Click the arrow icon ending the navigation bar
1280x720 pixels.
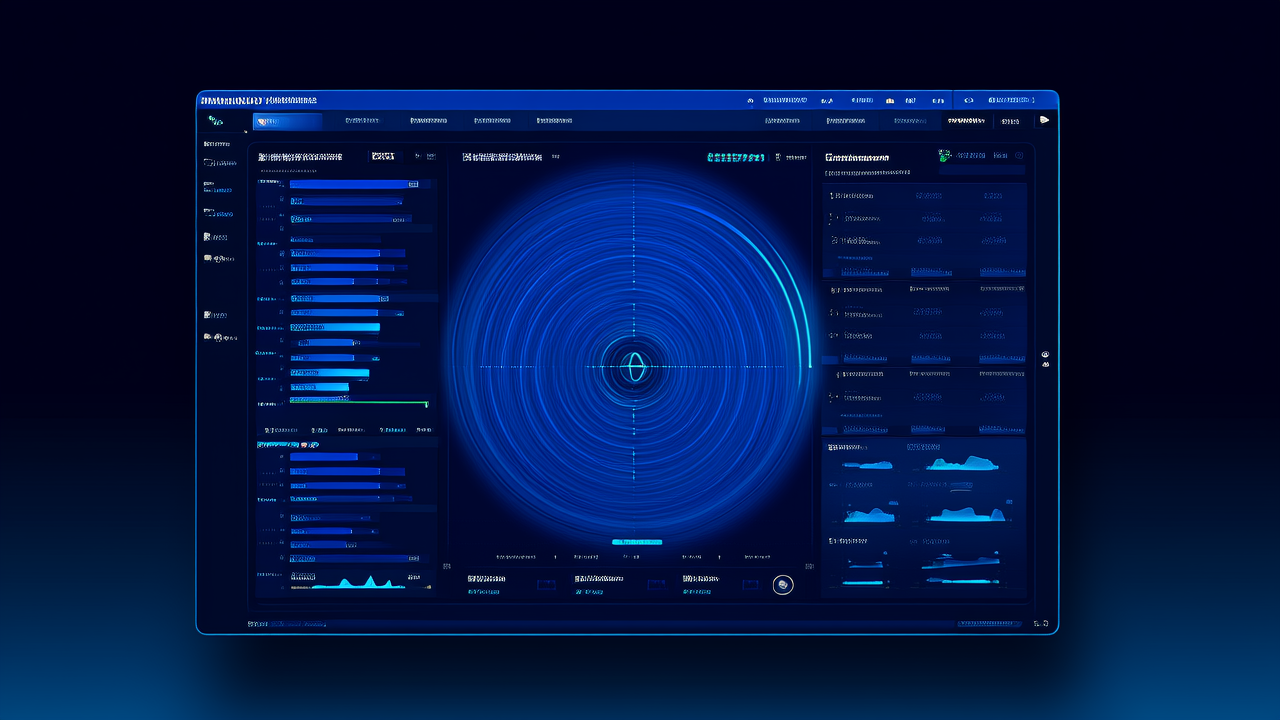[x=1044, y=120]
